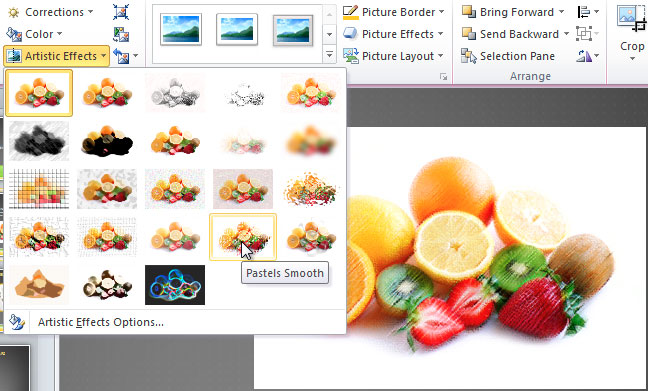
Task: Click picture styles gallery scroll-down arrow
Action: tap(329, 34)
